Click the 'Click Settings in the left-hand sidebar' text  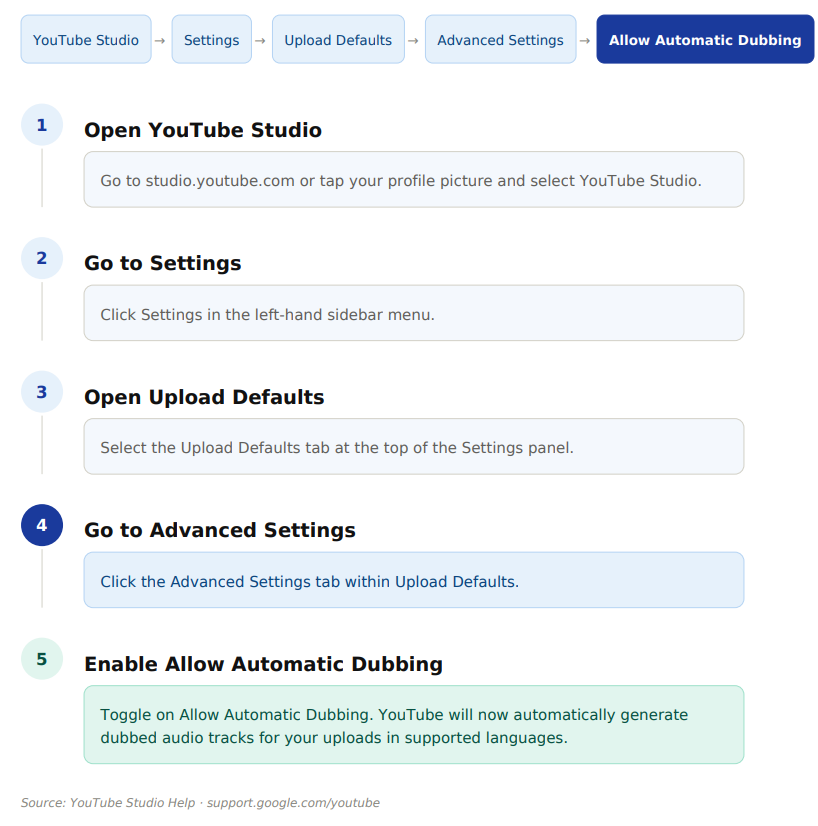click(x=267, y=314)
